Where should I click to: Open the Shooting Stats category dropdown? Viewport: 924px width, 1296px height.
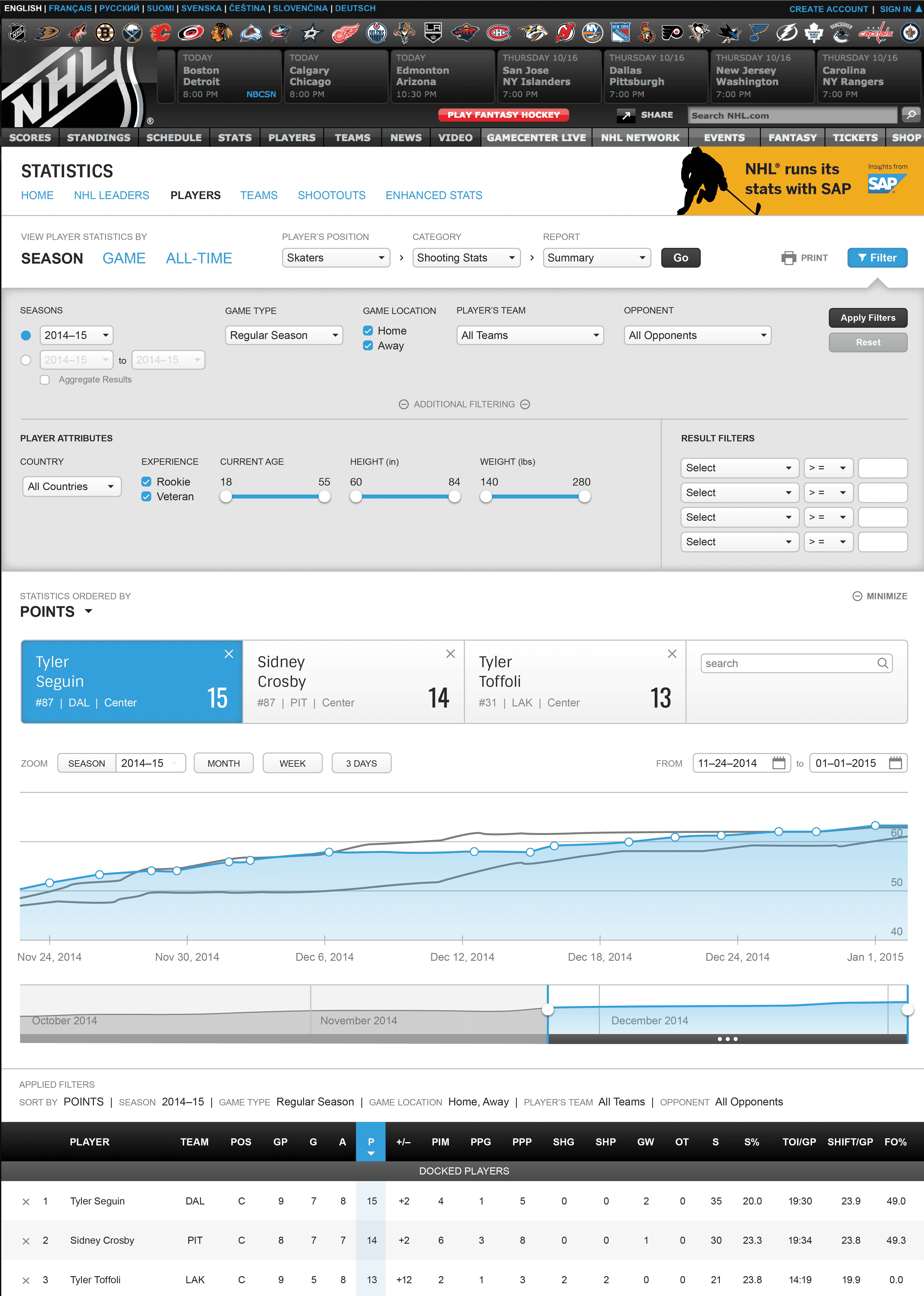coord(466,258)
